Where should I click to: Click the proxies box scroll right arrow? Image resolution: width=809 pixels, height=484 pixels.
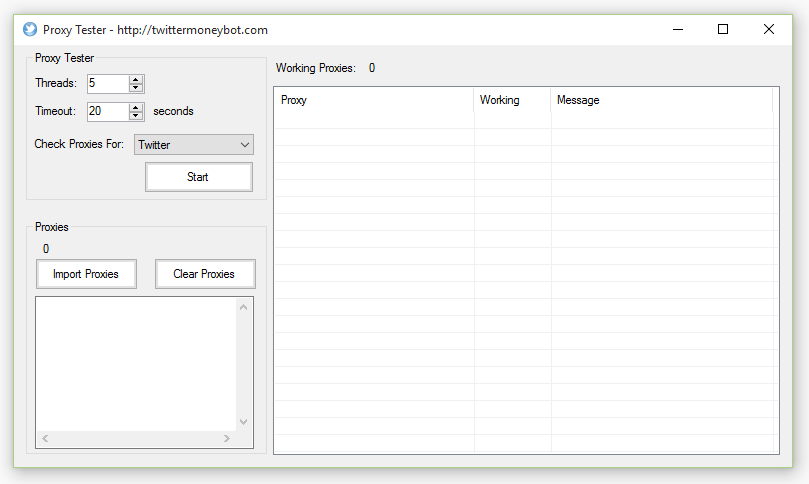tap(226, 439)
